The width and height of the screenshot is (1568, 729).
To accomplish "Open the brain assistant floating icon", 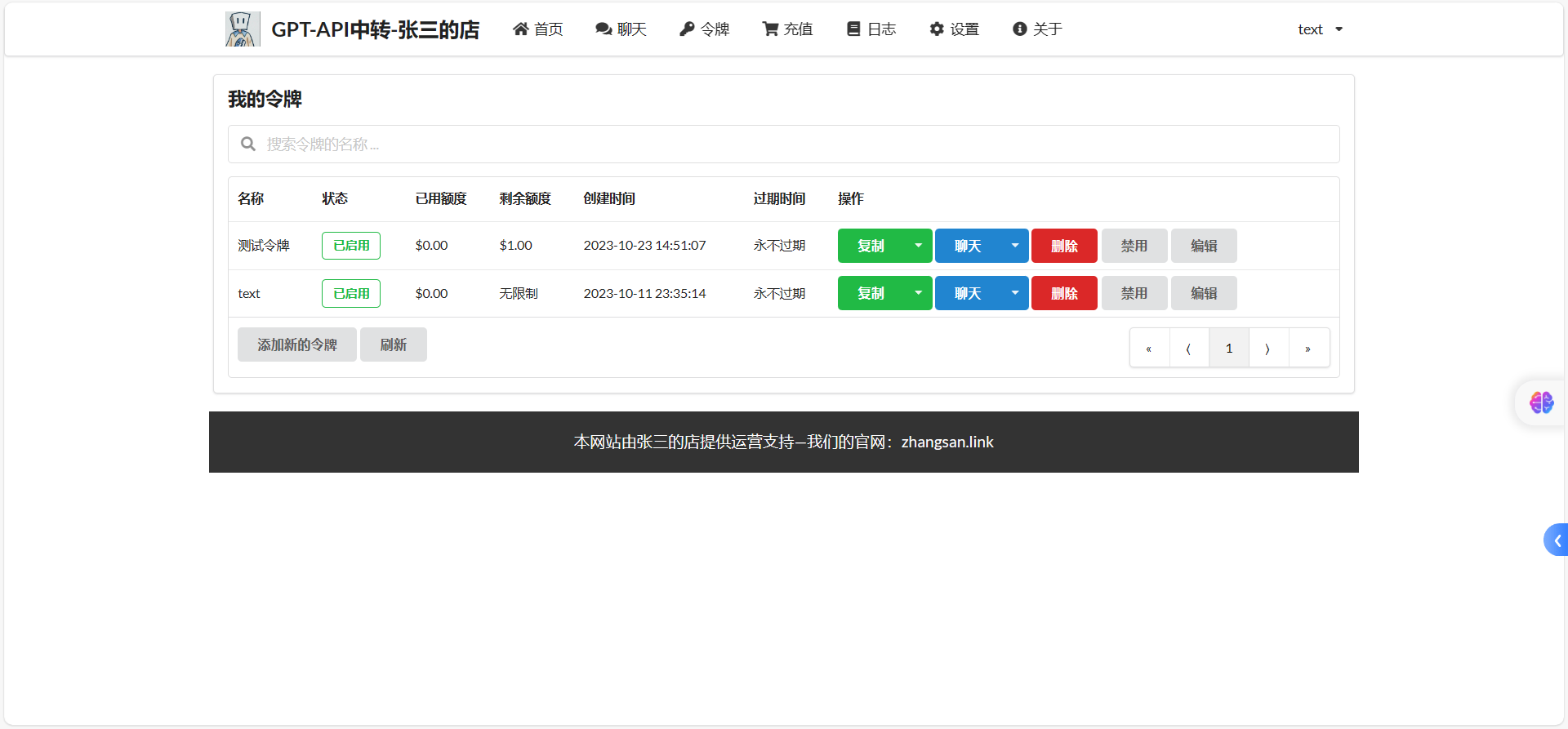I will click(x=1542, y=402).
